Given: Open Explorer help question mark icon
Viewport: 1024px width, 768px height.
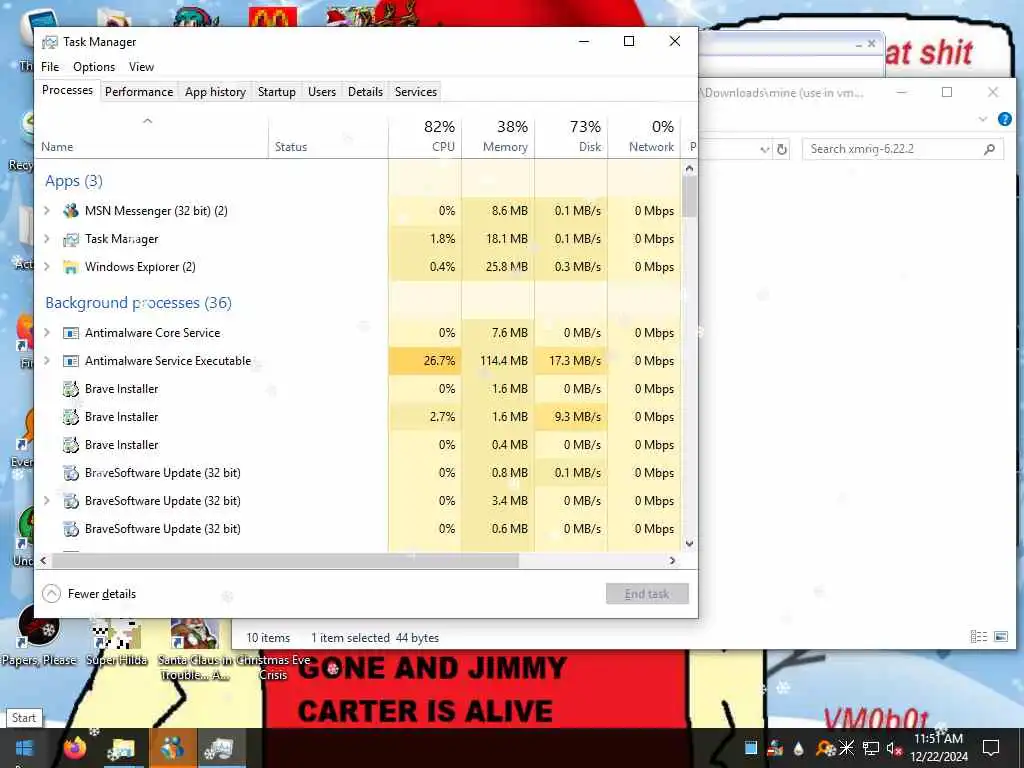Looking at the screenshot, I should (x=1004, y=119).
